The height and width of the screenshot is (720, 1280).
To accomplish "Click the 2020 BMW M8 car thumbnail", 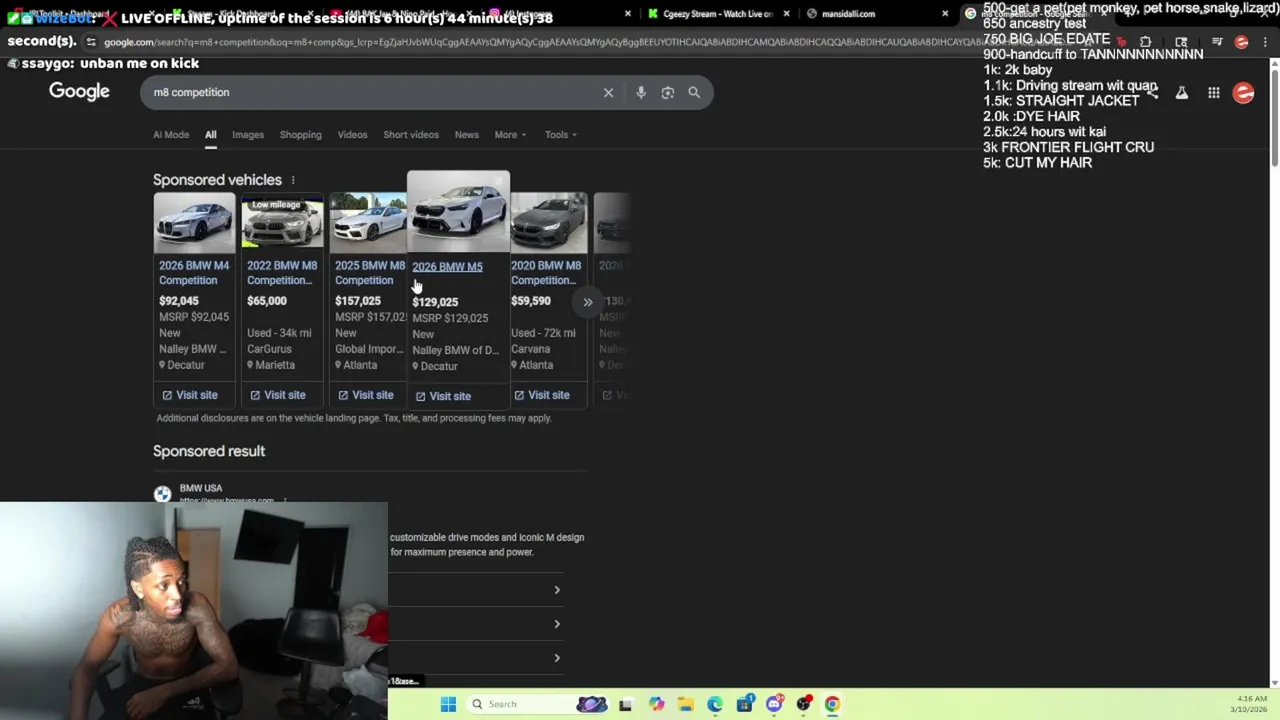I will point(549,224).
